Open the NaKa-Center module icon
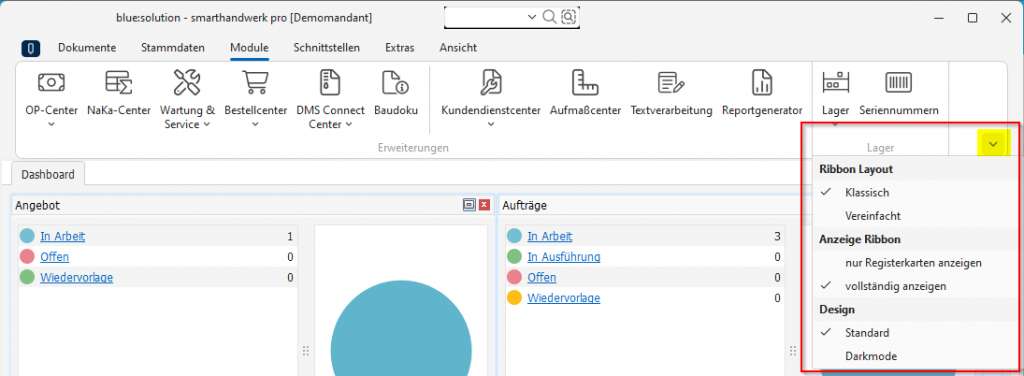The image size is (1024, 376). point(119,82)
